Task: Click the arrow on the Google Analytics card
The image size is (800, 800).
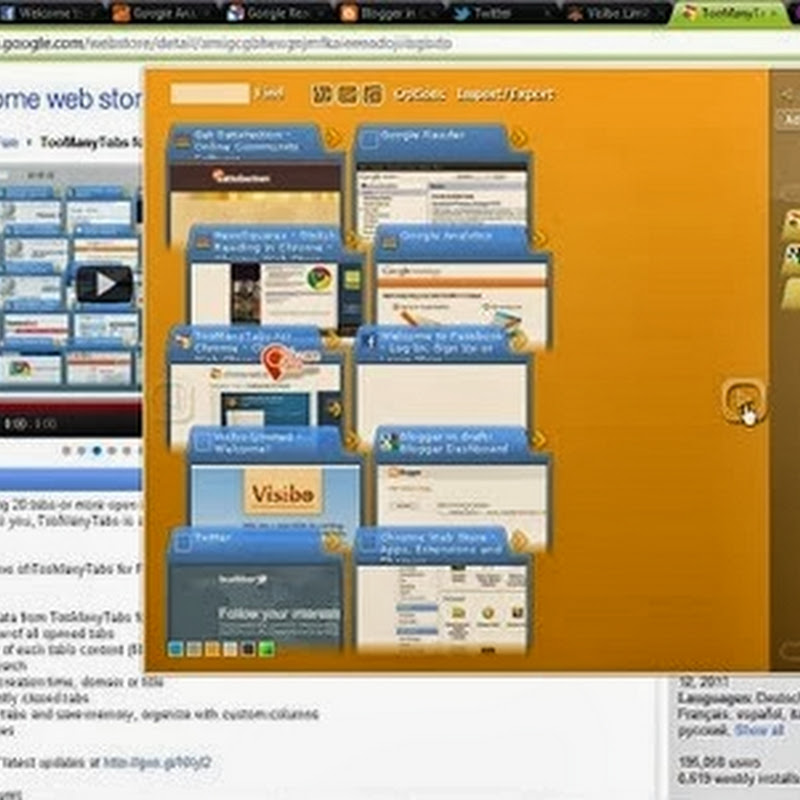Action: (x=538, y=238)
